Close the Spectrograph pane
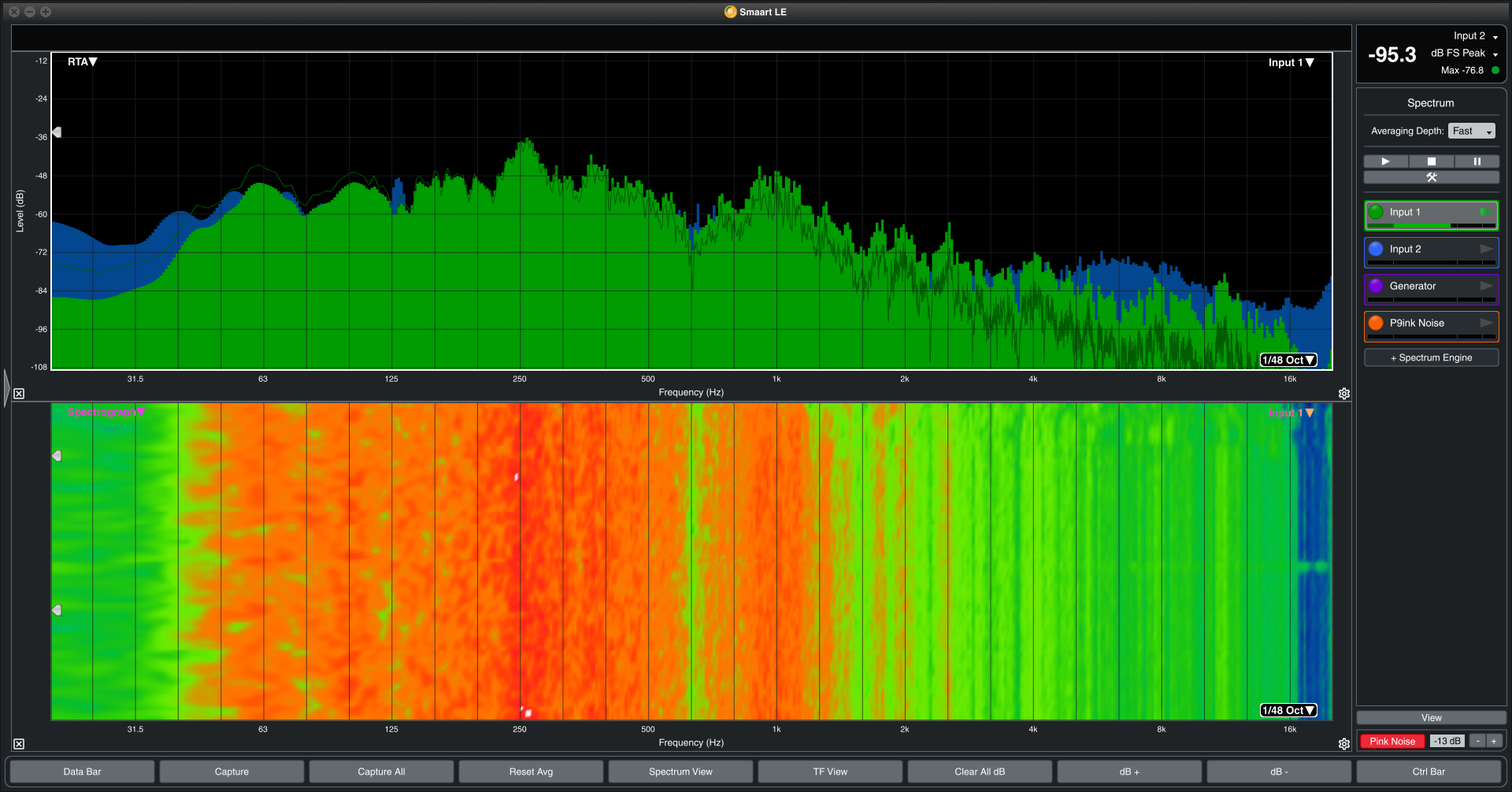 click(19, 744)
